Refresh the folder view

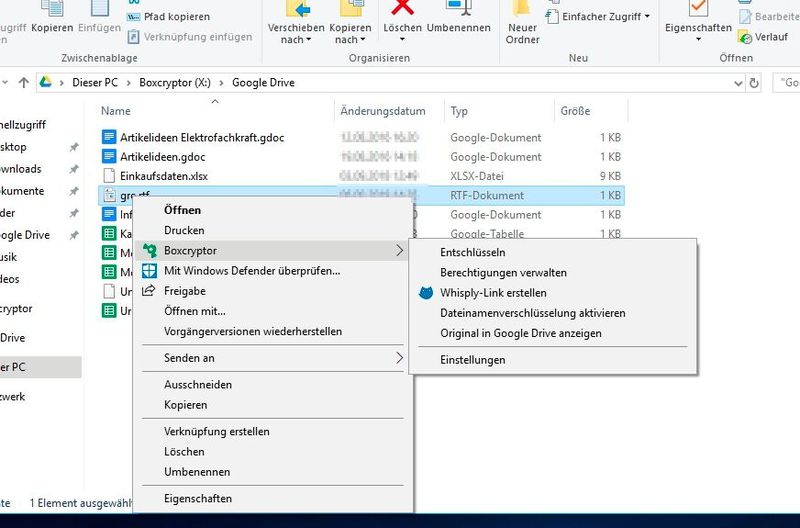click(x=754, y=83)
